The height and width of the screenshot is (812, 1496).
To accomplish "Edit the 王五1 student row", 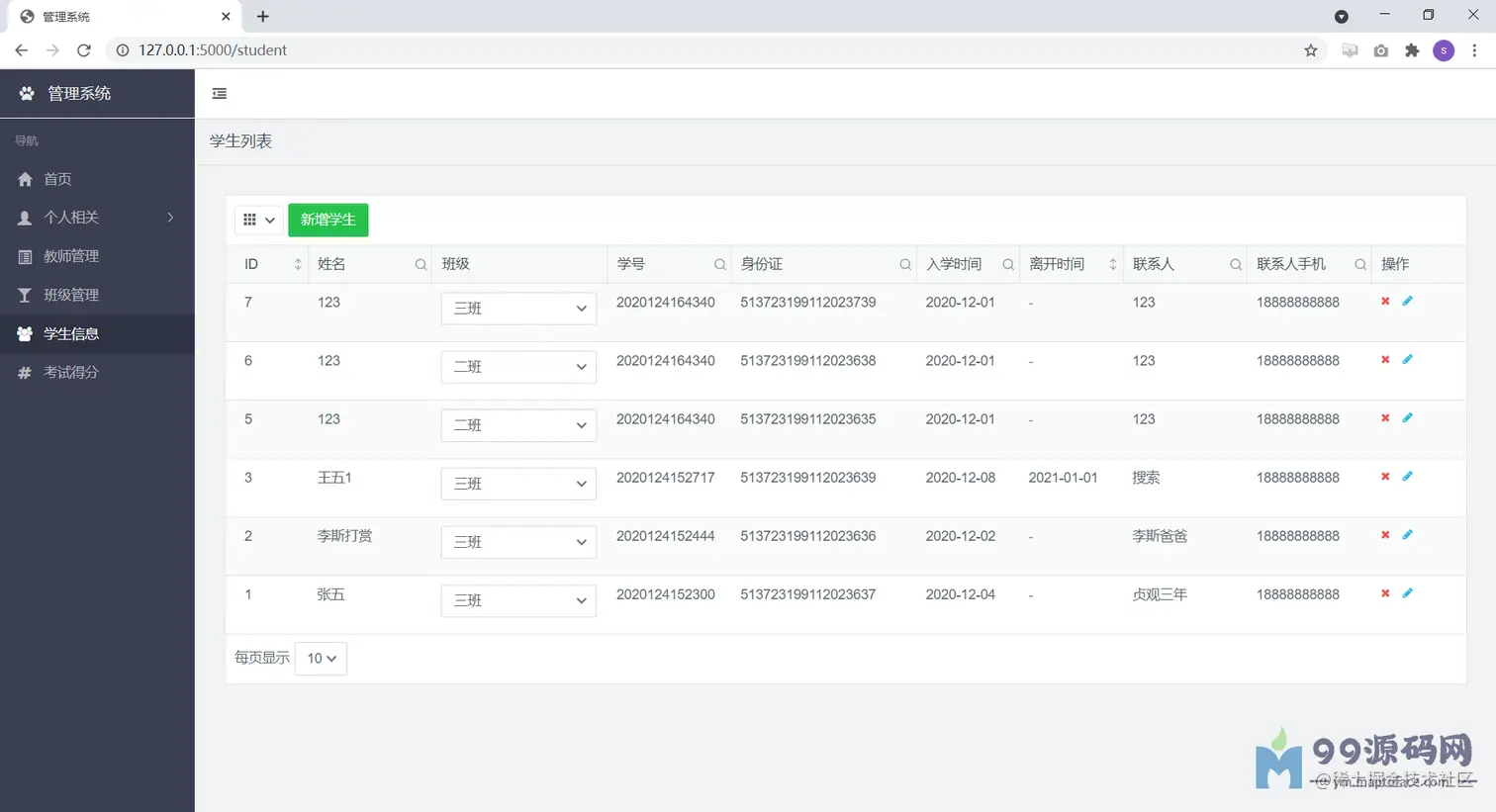I will [1407, 476].
